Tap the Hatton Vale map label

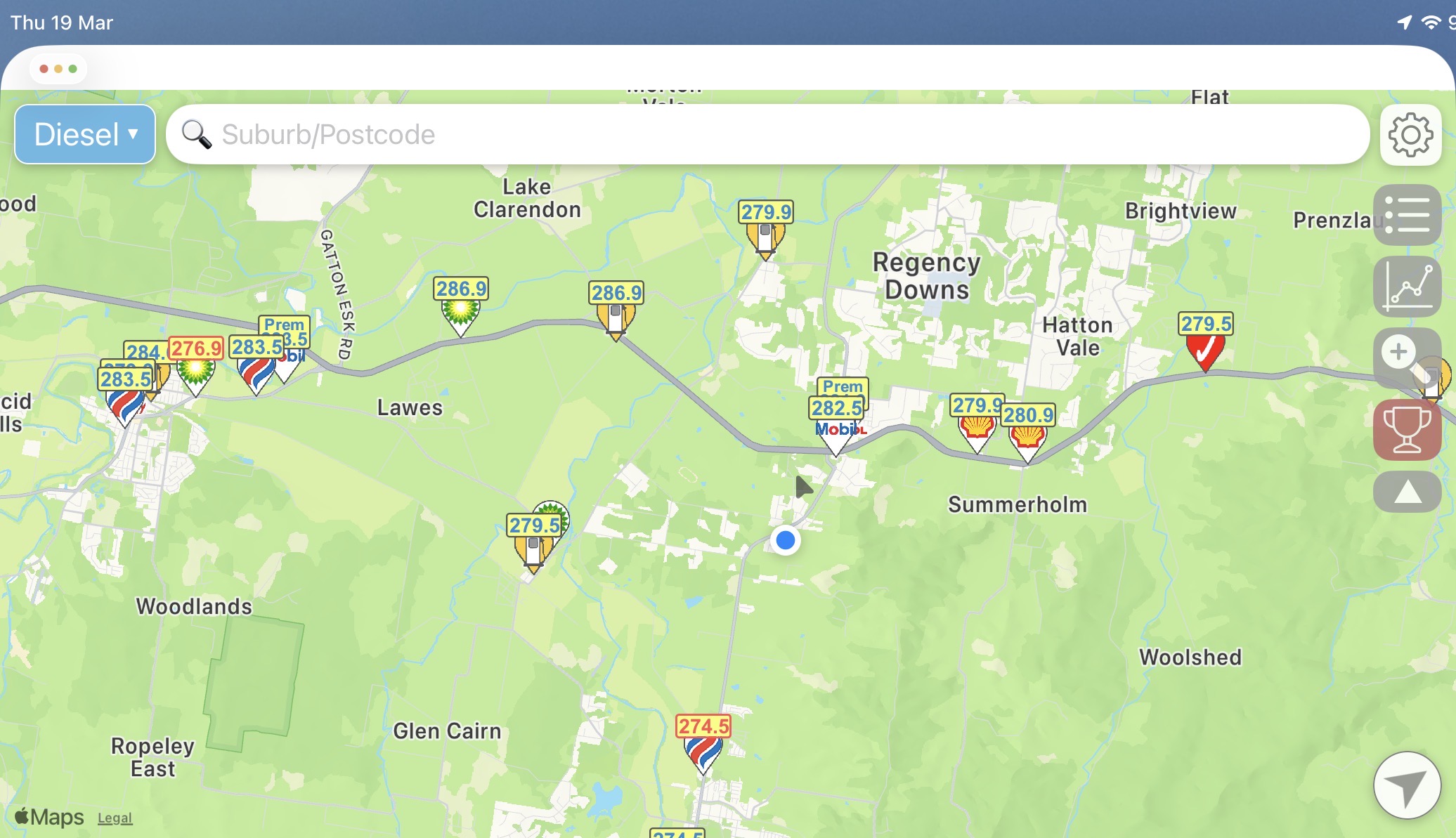pos(1078,336)
